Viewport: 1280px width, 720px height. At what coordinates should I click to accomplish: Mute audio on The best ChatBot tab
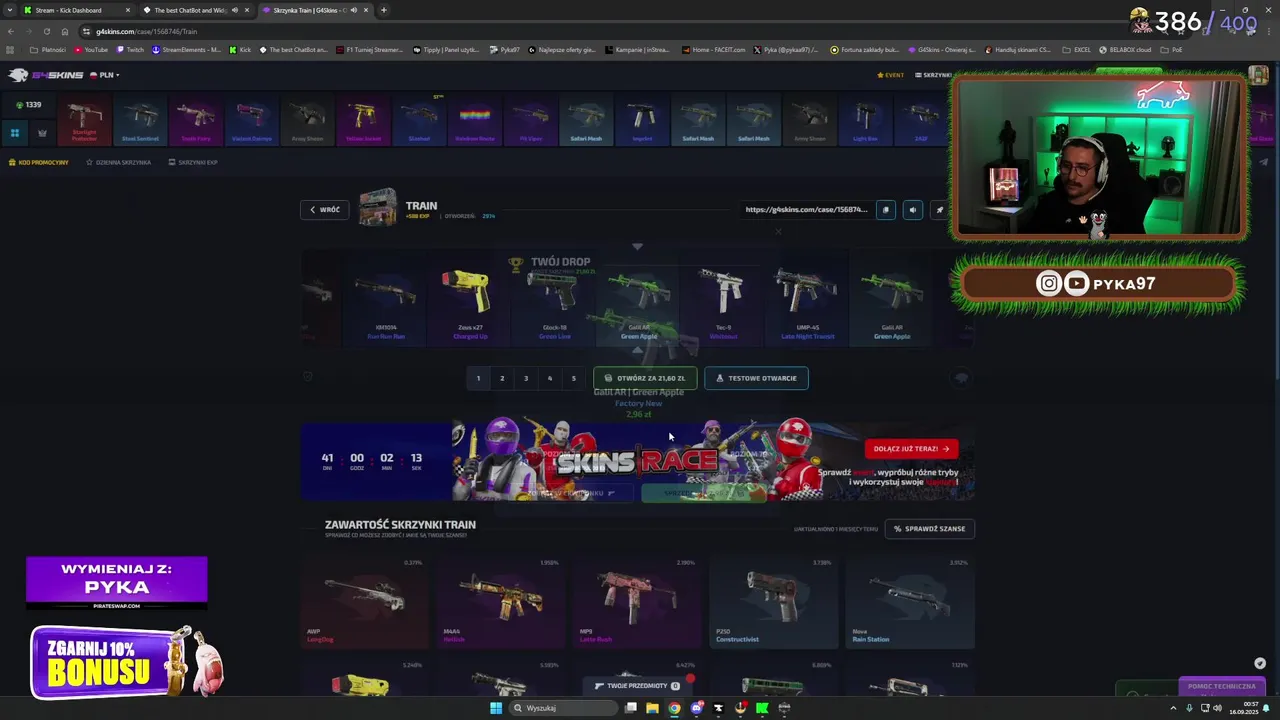[235, 10]
